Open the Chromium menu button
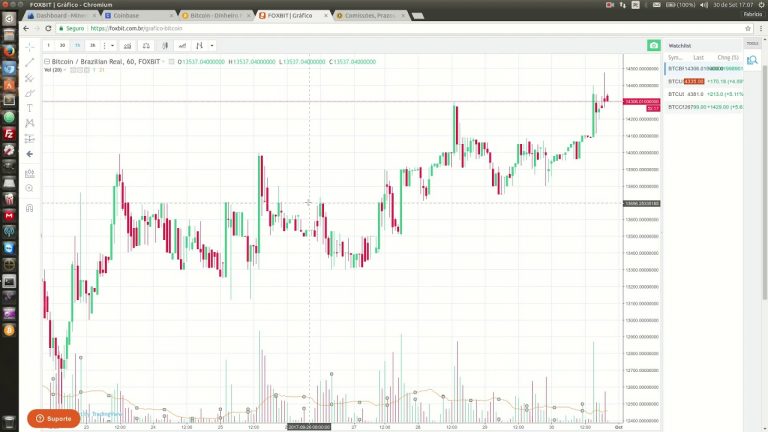The image size is (768, 432). pyautogui.click(x=761, y=28)
